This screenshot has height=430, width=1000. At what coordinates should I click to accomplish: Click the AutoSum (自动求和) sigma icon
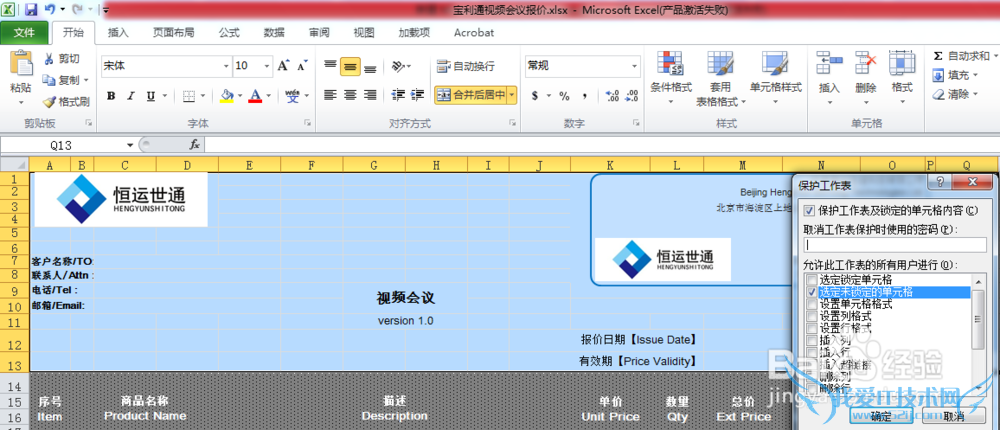(938, 56)
